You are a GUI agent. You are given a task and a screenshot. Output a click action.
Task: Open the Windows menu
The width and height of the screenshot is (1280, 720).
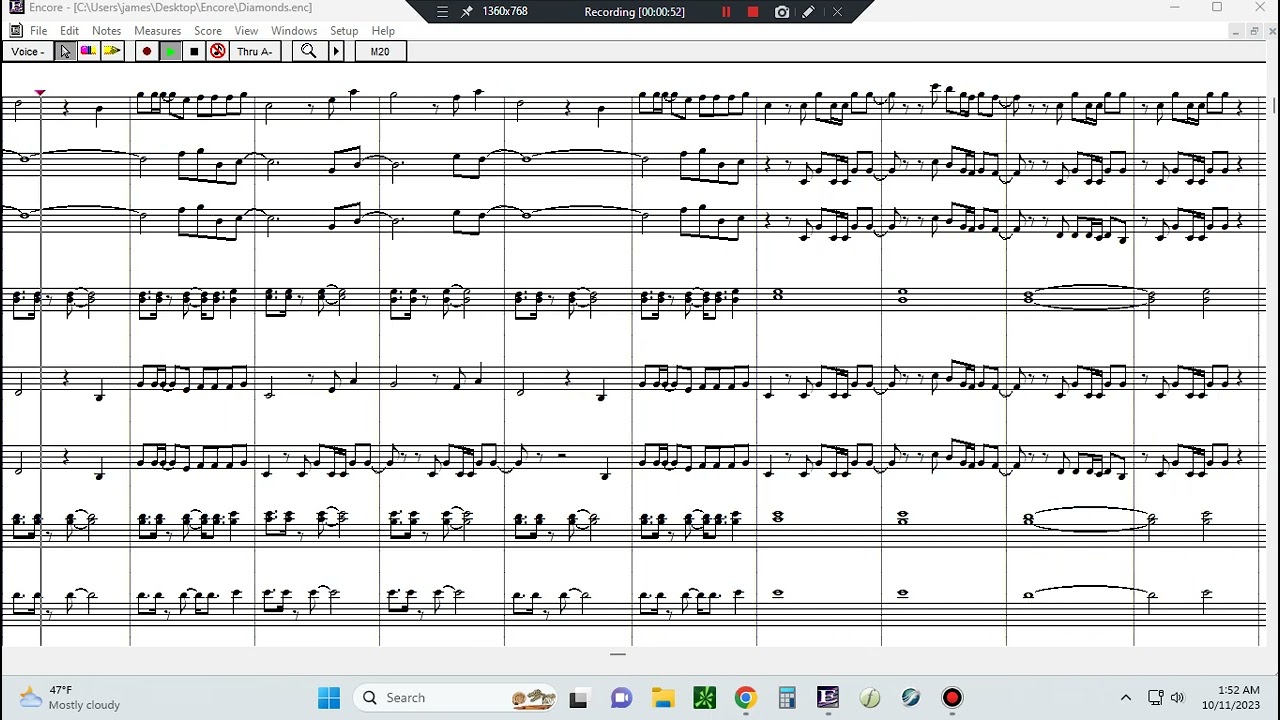[x=294, y=31]
